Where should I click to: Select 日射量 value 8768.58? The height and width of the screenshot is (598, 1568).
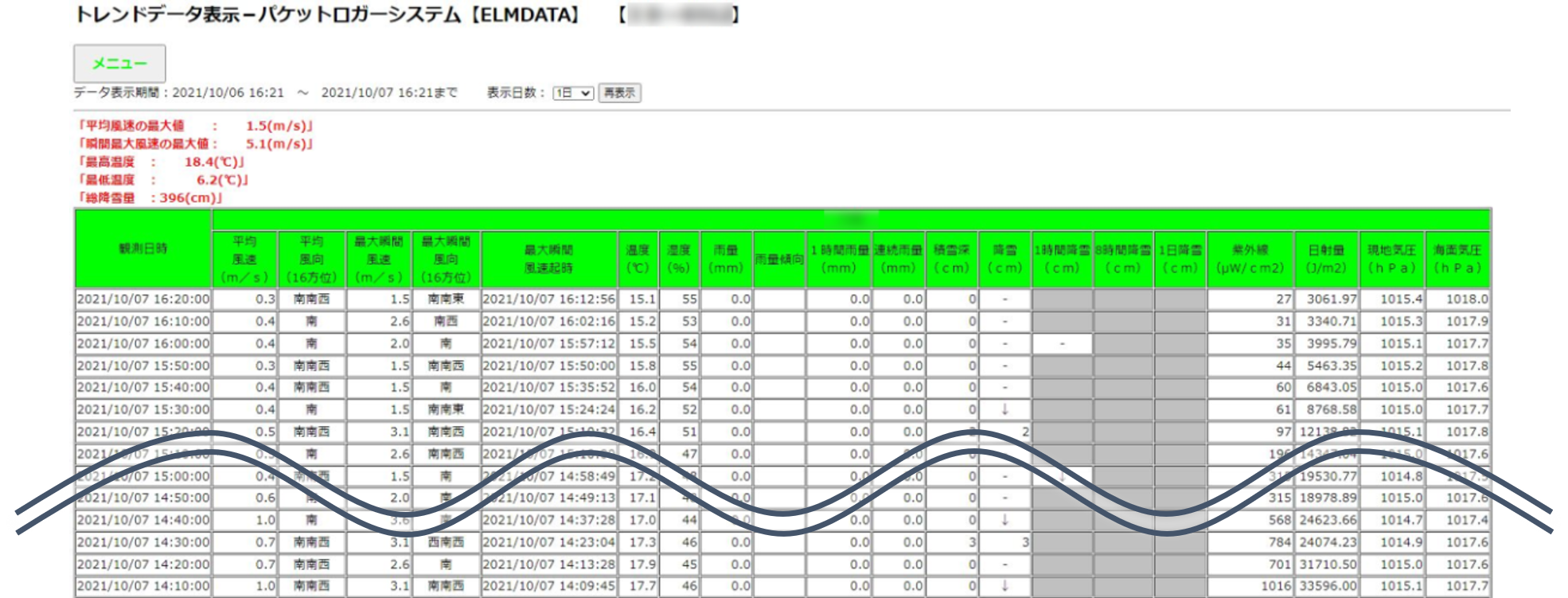tap(1326, 410)
